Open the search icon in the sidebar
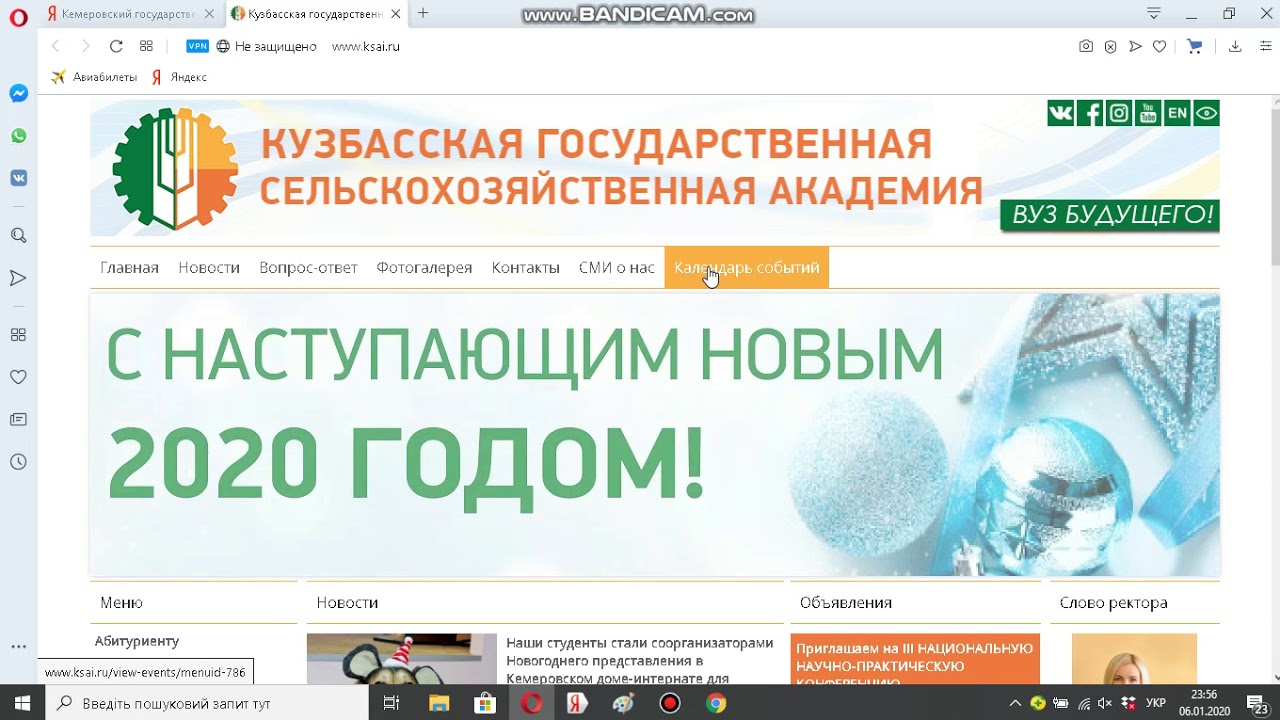This screenshot has height=720, width=1280. pyautogui.click(x=18, y=236)
